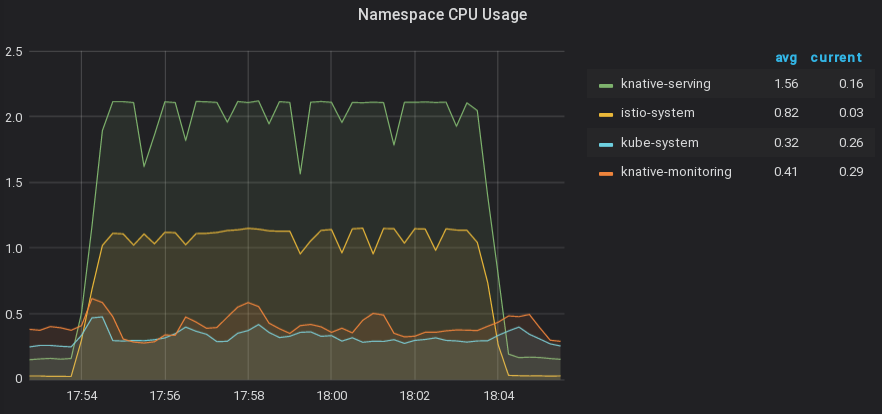Click the orange knative-monitoring color swatch
Viewport: 882px width, 414px height.
pyautogui.click(x=606, y=172)
